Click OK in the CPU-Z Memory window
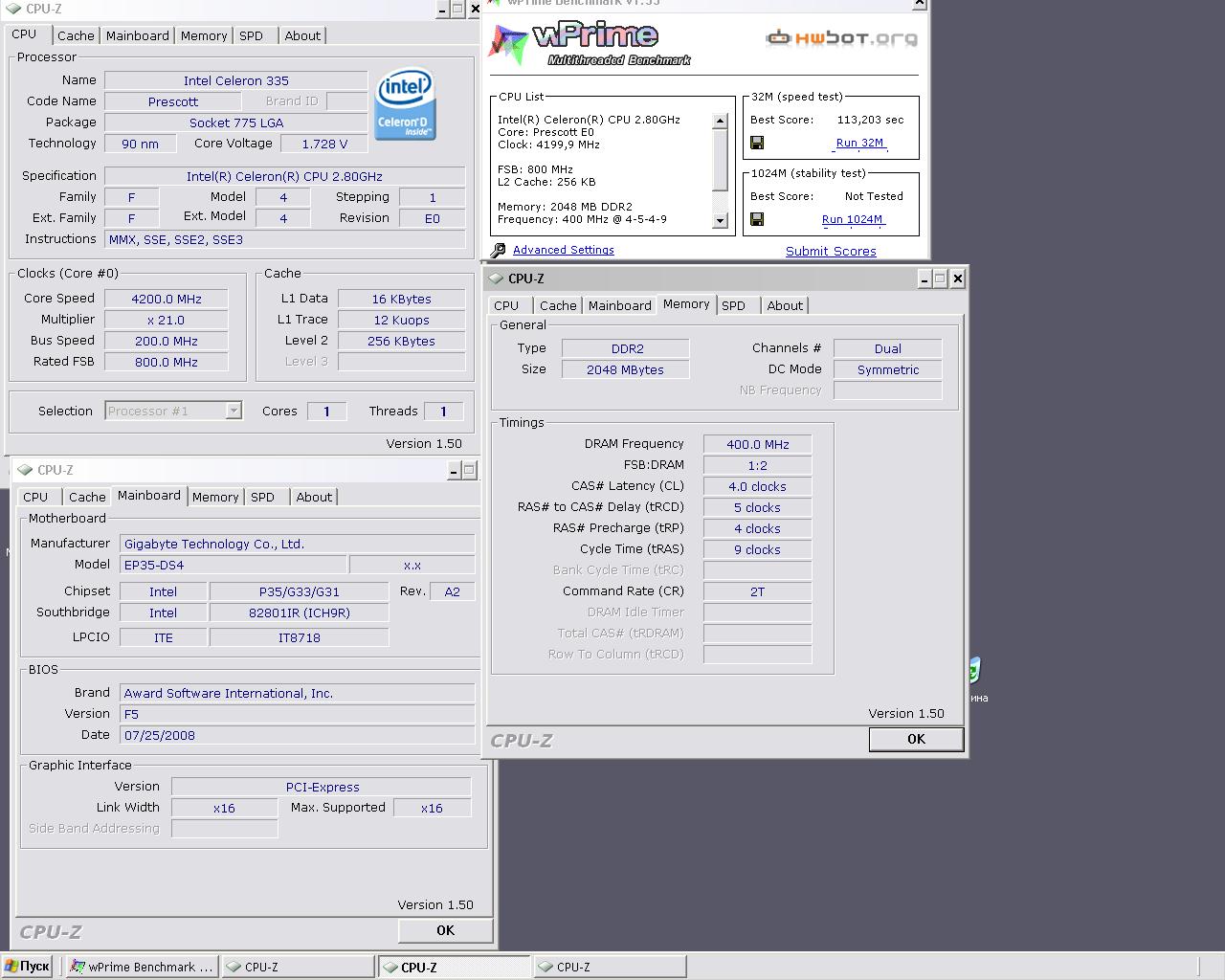Screen dimensions: 1225x980 tap(916, 739)
